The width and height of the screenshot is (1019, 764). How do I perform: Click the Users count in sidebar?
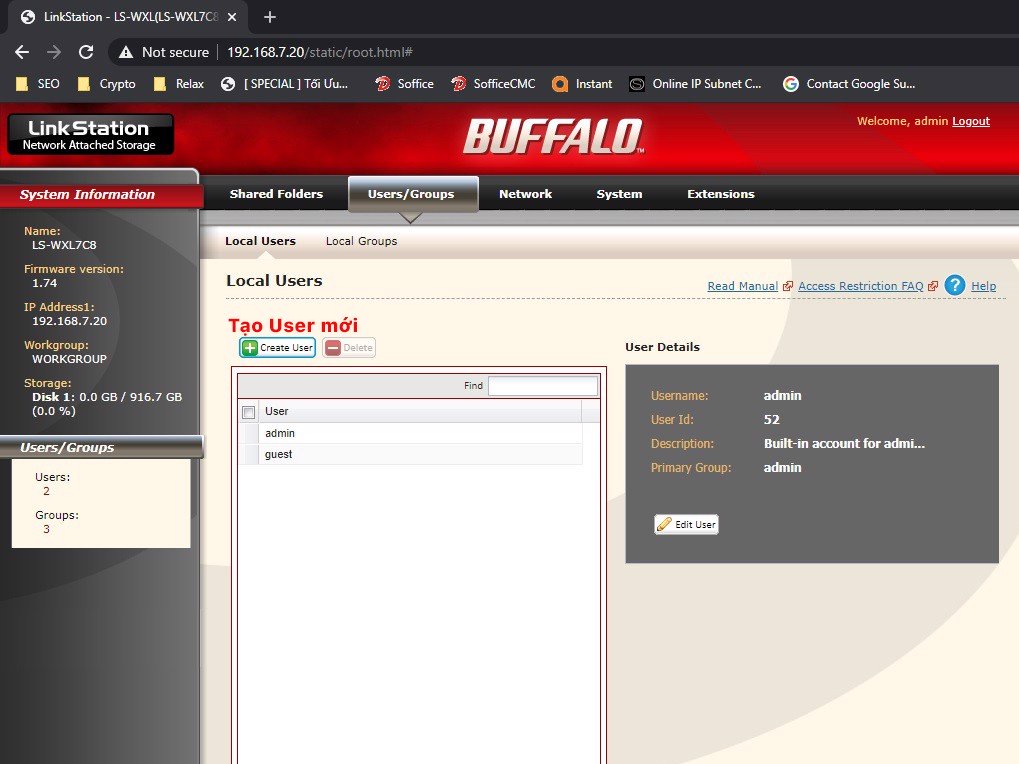pyautogui.click(x=46, y=491)
